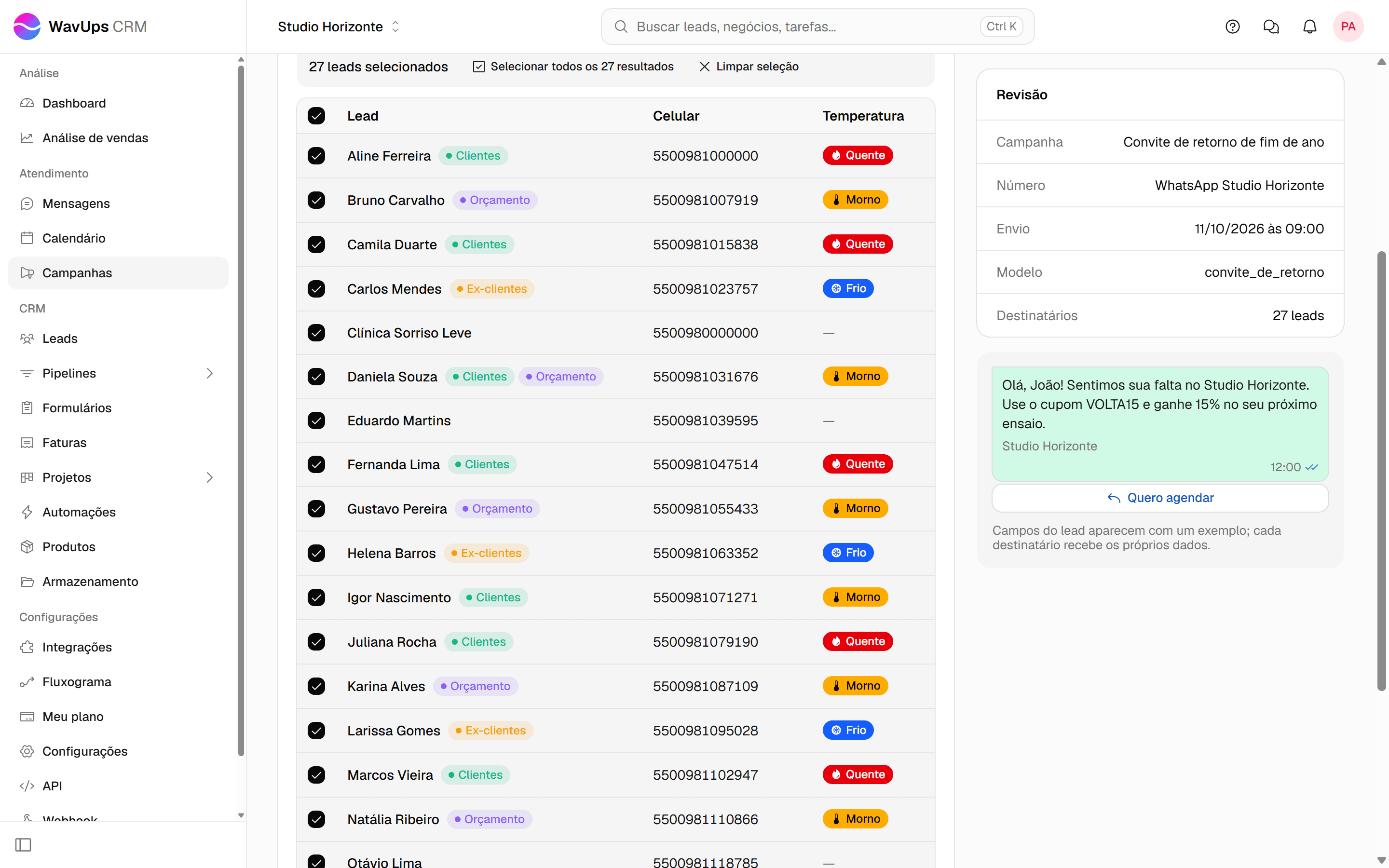Click the Automações lightning icon

27,512
